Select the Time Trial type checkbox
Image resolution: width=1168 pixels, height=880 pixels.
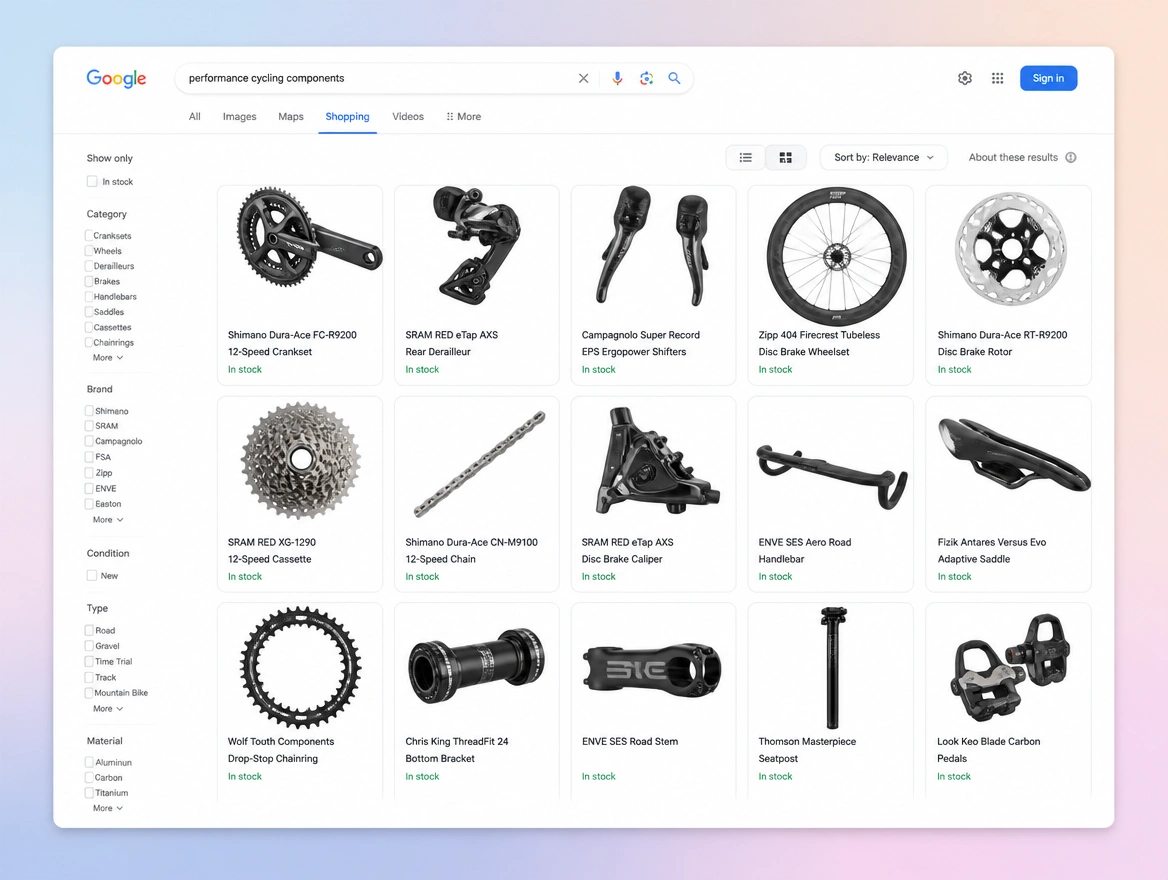pos(89,662)
